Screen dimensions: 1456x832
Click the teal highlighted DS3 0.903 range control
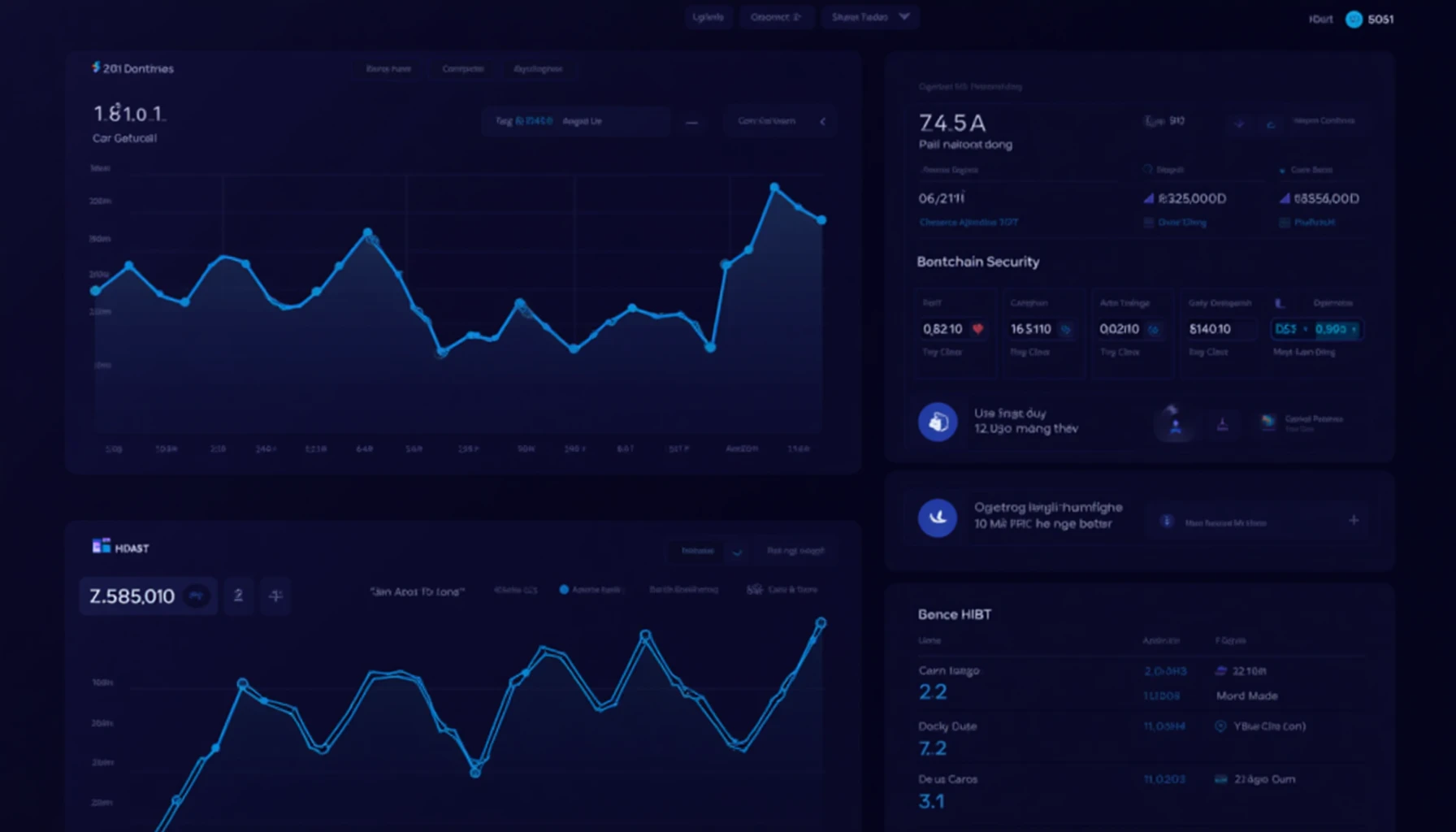[x=1315, y=328]
